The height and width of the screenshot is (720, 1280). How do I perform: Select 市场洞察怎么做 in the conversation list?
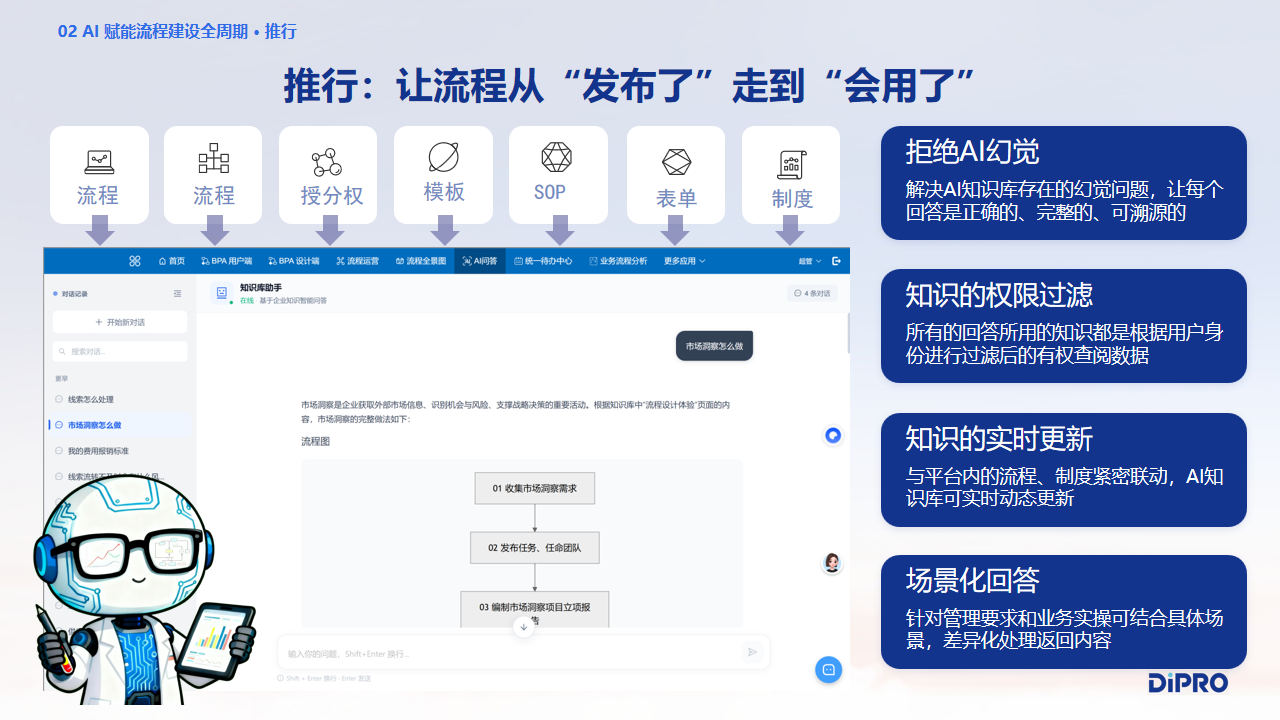click(120, 425)
